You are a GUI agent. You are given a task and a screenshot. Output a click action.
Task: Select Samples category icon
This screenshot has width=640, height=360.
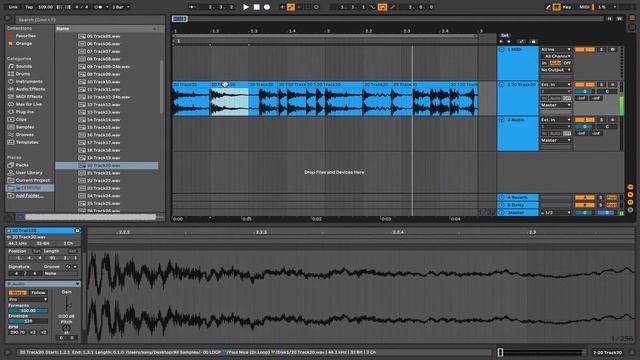(11, 127)
